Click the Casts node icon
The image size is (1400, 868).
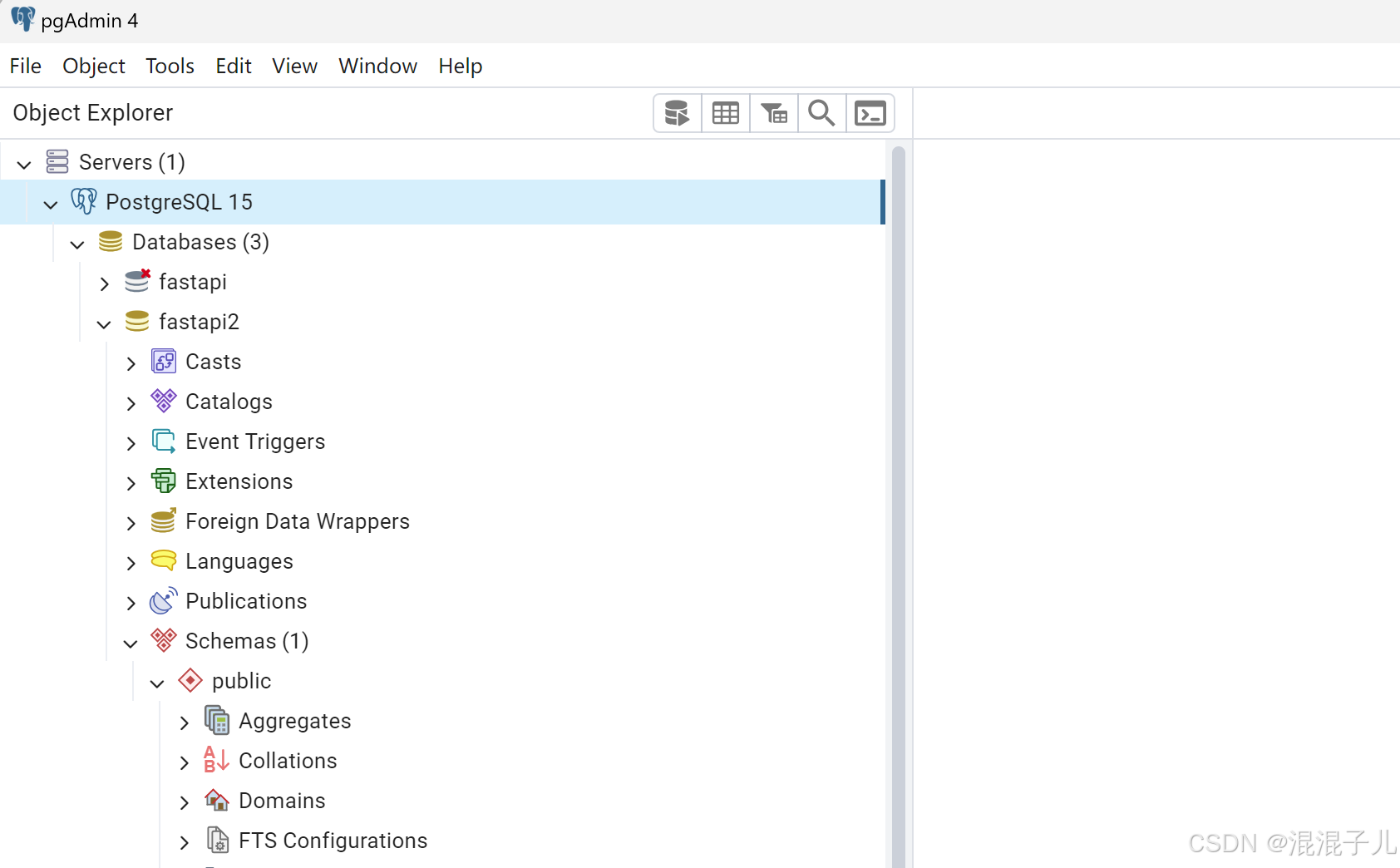click(x=164, y=361)
